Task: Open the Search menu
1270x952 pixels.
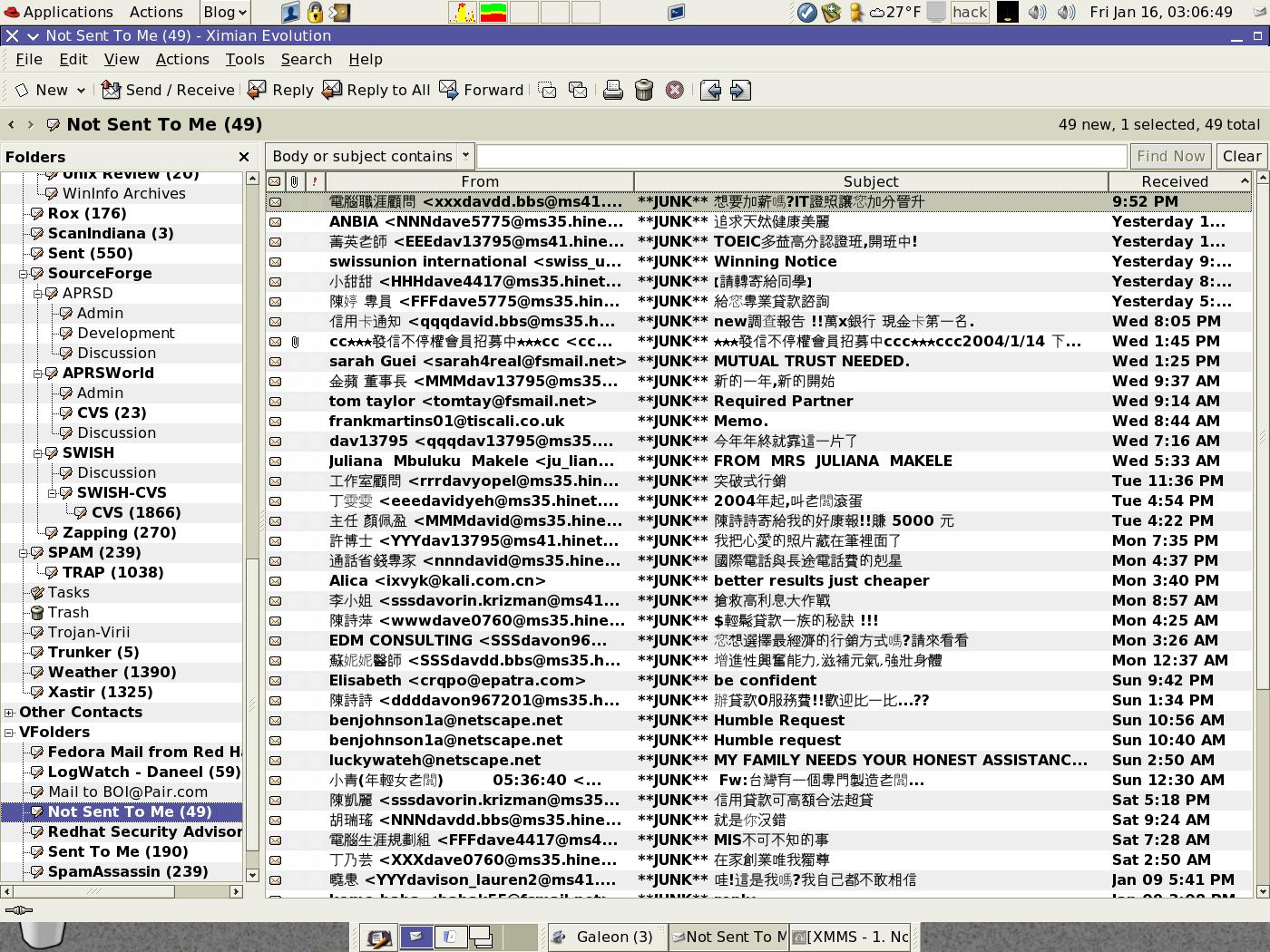Action: 307,59
